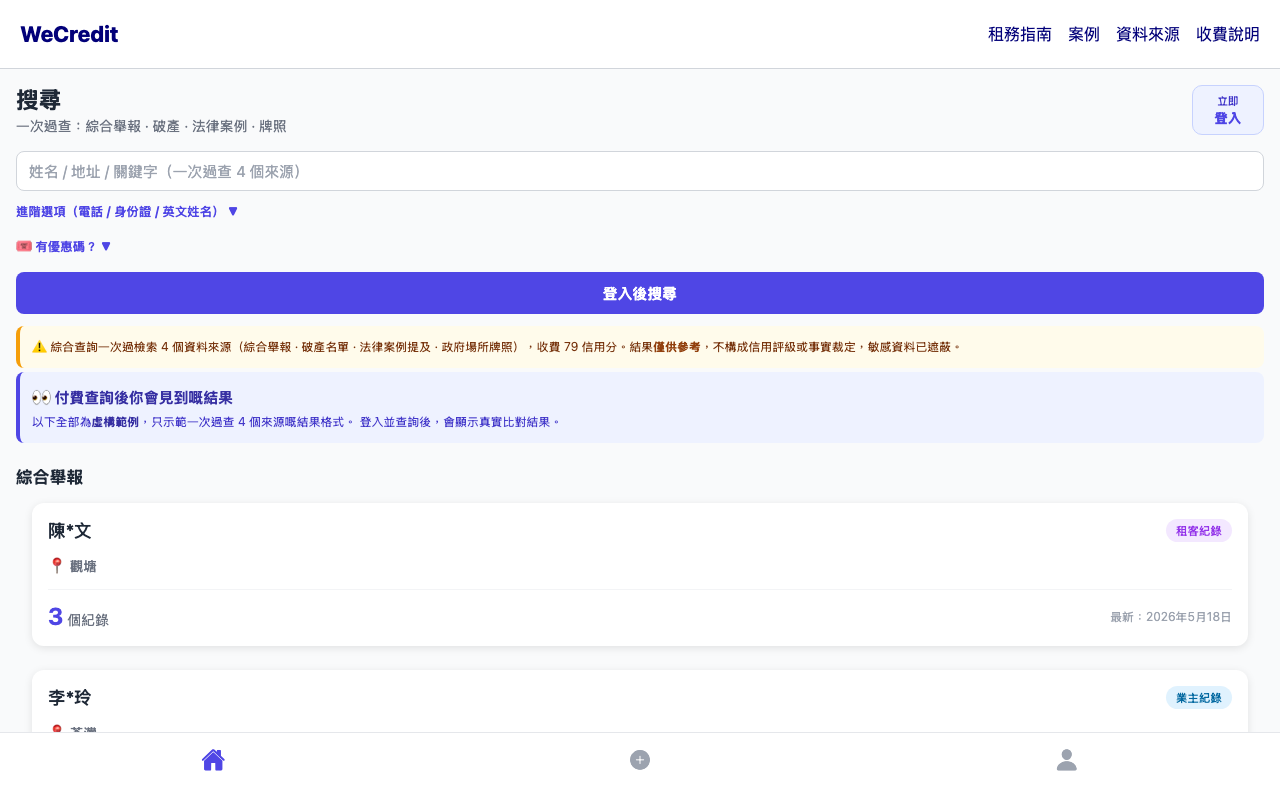Click the 3 個紀錄 count

(x=78, y=617)
